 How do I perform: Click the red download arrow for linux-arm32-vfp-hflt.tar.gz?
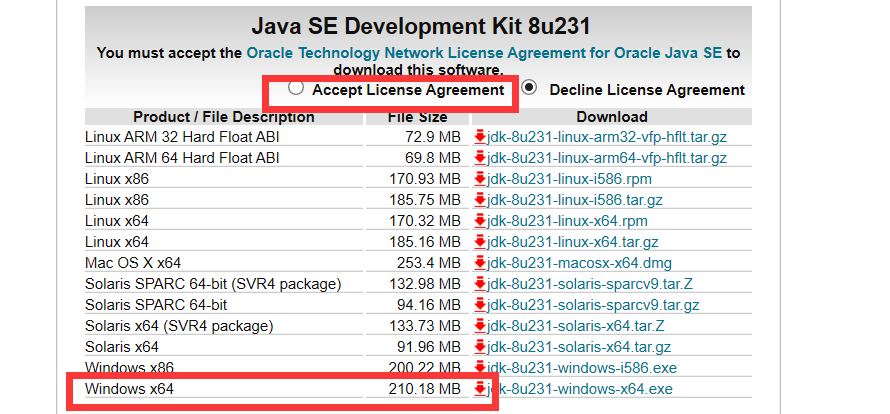[x=480, y=137]
